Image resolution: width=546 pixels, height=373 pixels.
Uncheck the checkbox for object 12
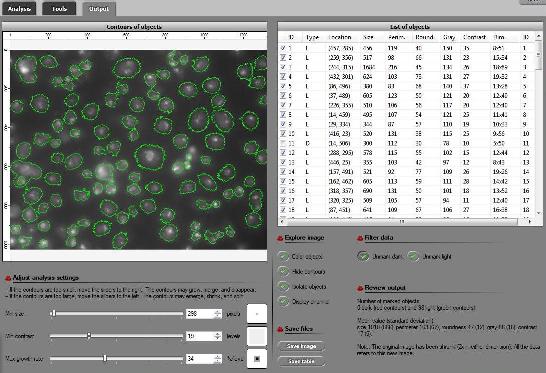point(283,153)
